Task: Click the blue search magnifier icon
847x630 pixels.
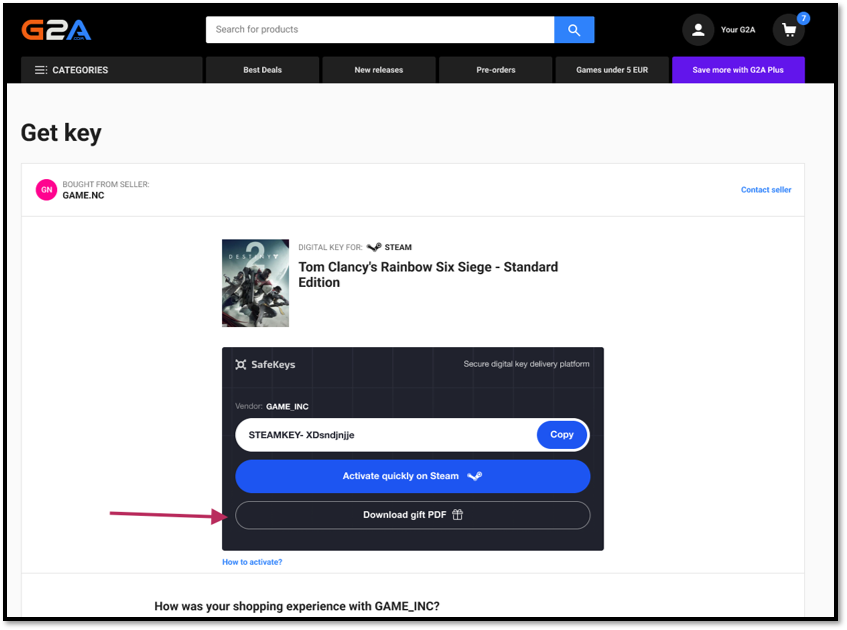Action: [x=574, y=29]
